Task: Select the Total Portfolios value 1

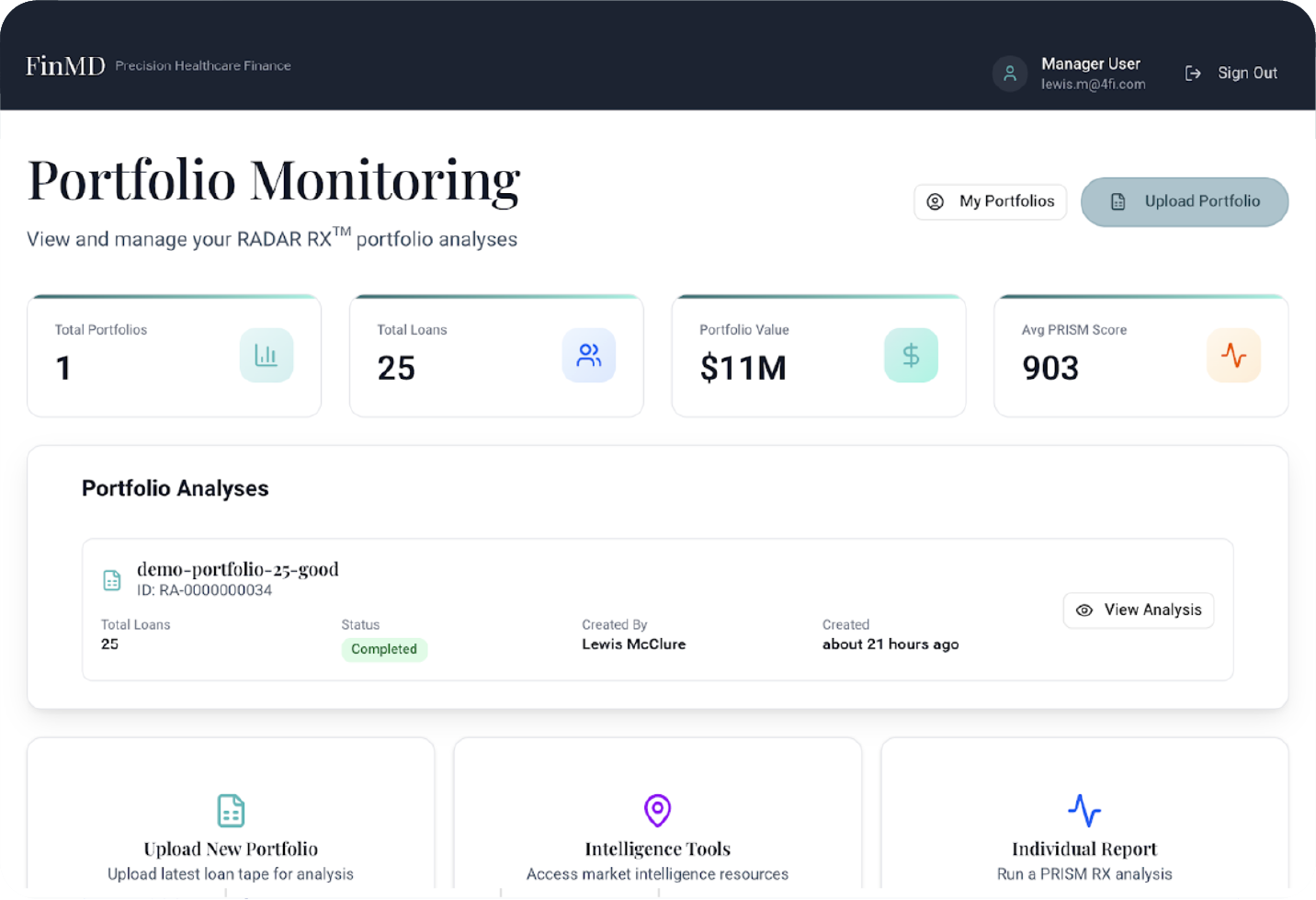Action: click(x=63, y=369)
